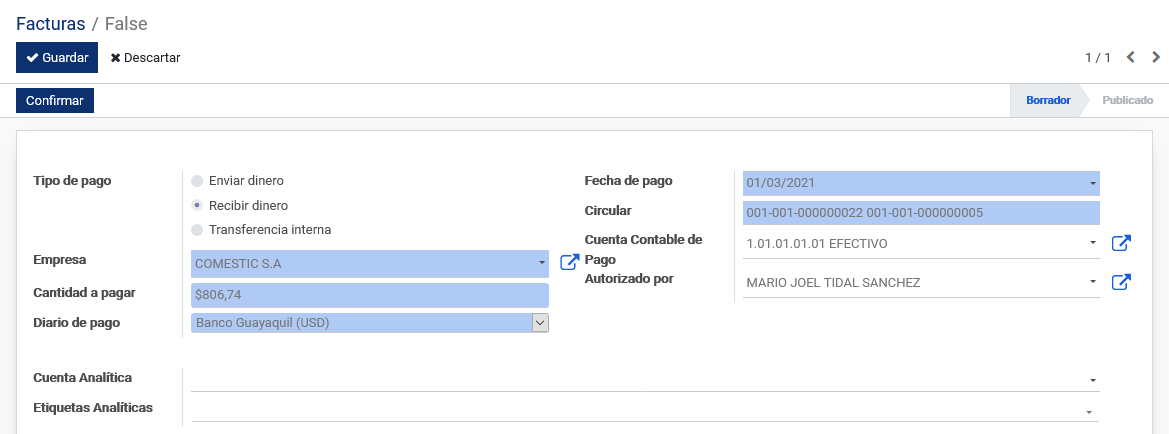Select the Borrador status stage
The height and width of the screenshot is (434, 1169).
click(x=1047, y=100)
